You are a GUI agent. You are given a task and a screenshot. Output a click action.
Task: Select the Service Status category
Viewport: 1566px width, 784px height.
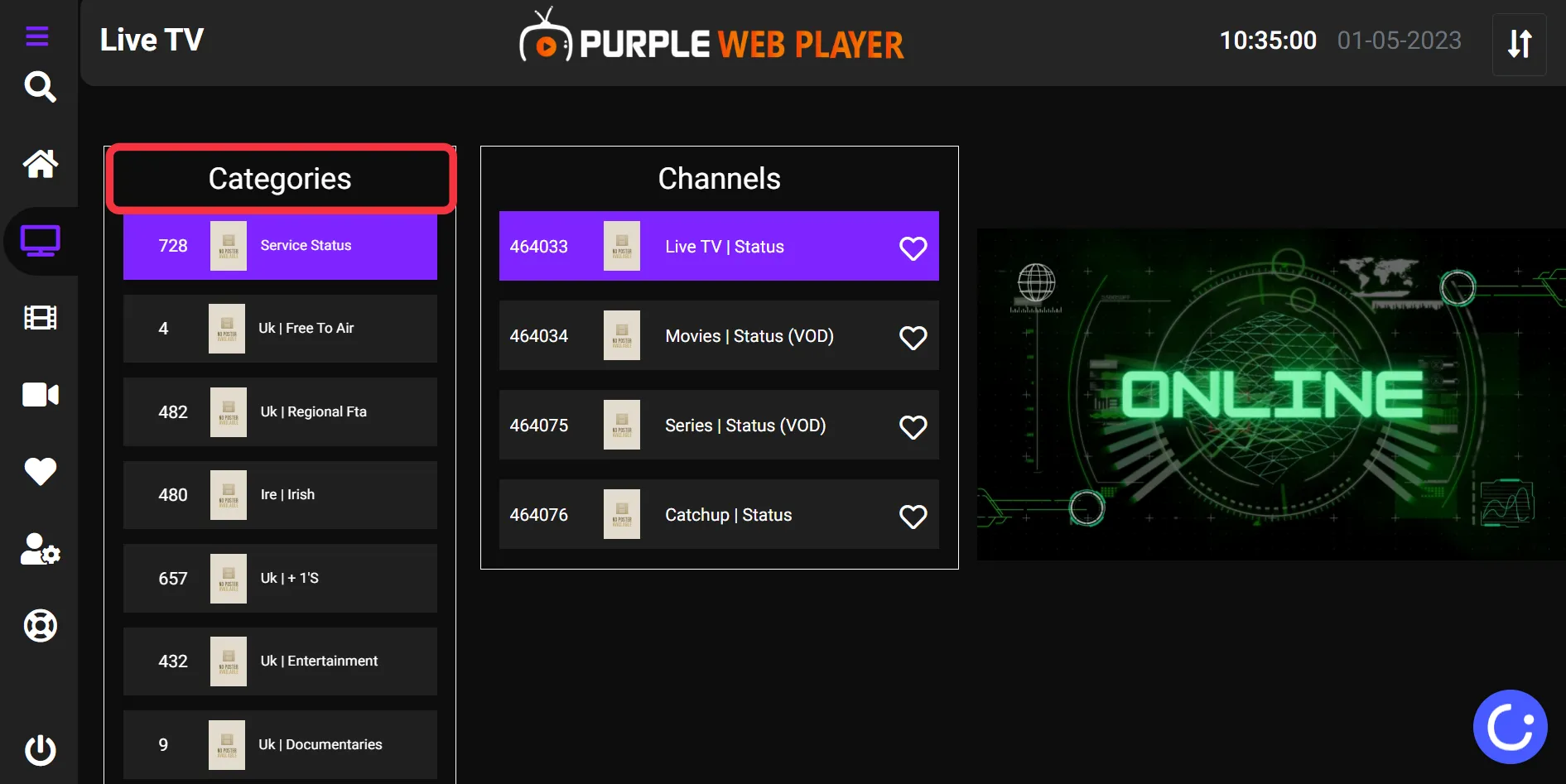[280, 246]
